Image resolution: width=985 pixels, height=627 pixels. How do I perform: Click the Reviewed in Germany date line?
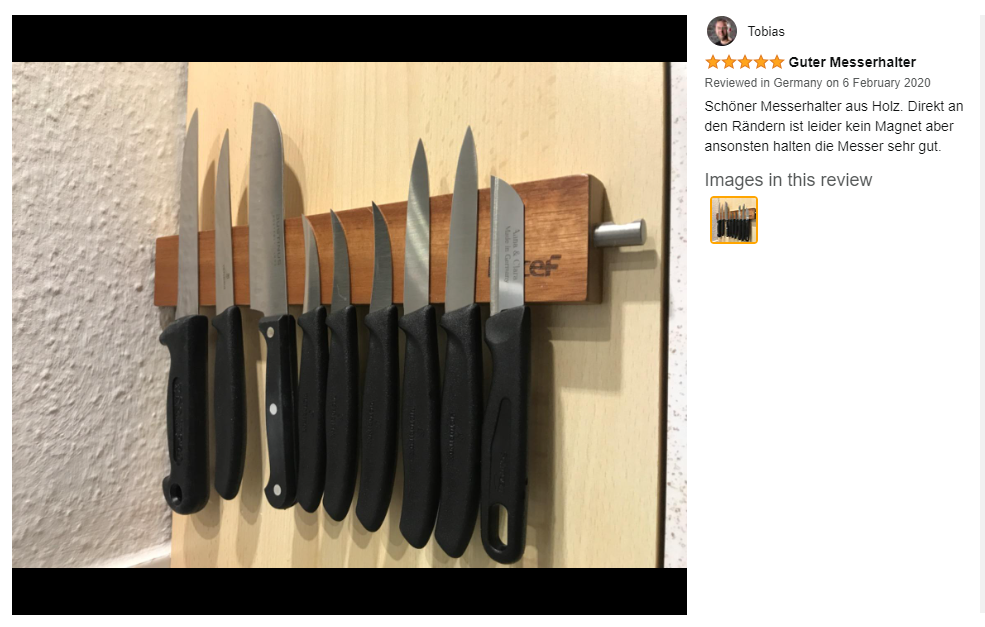[817, 83]
